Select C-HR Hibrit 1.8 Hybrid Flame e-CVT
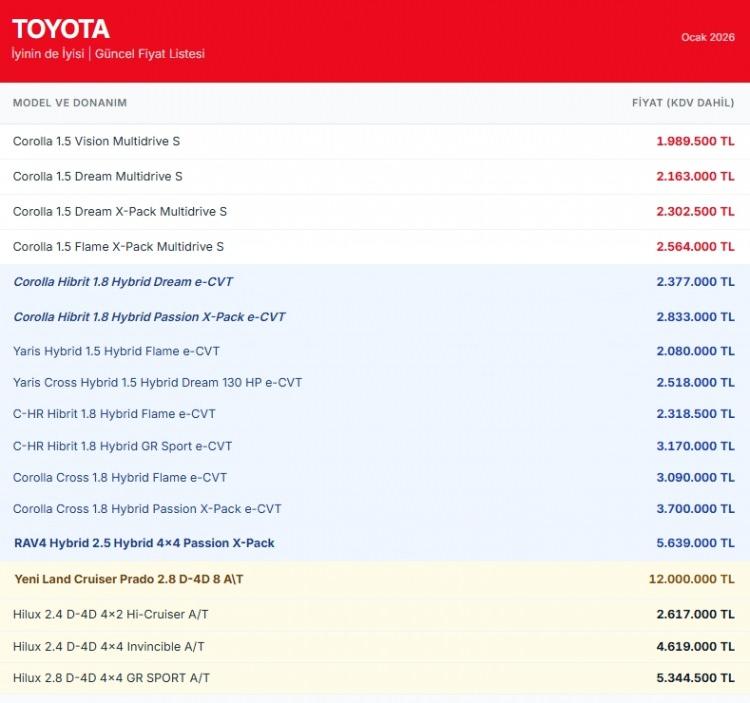This screenshot has height=703, width=750. click(x=114, y=414)
